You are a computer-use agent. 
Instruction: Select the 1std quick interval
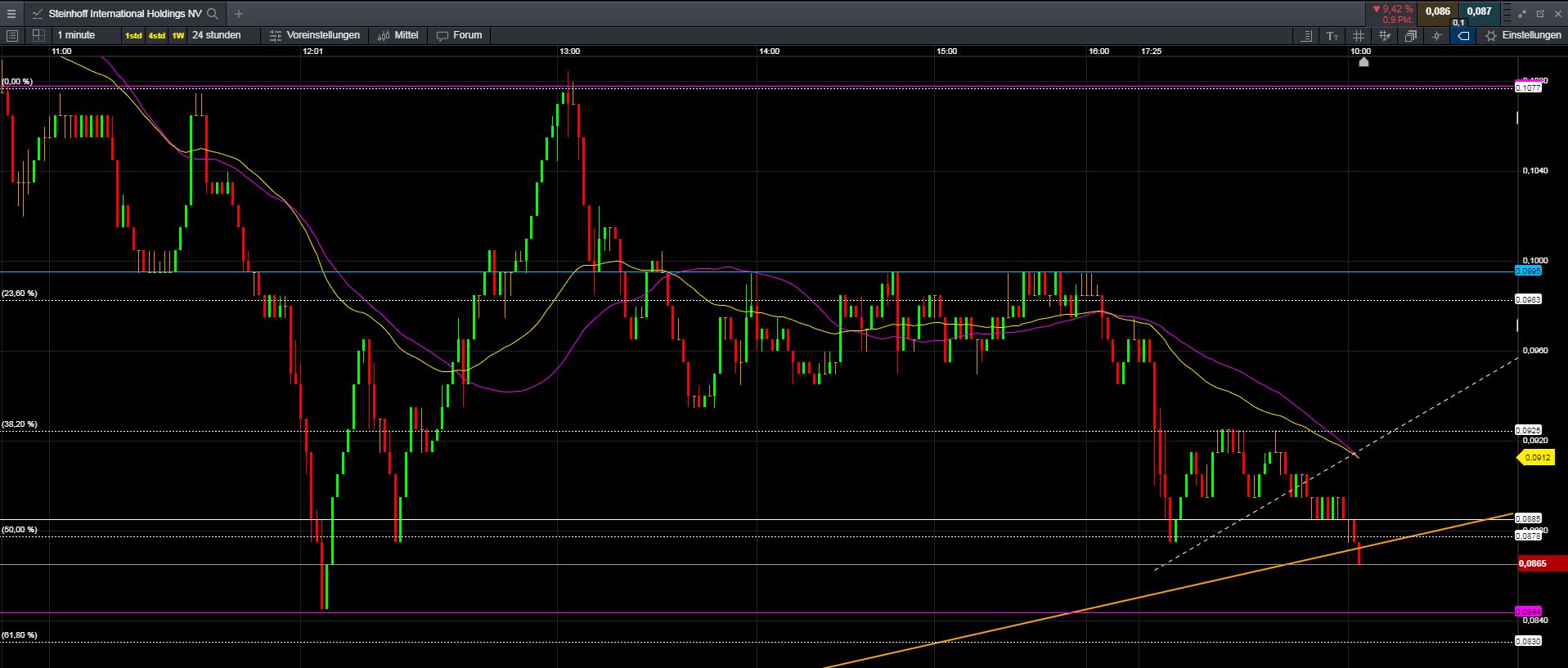[133, 36]
